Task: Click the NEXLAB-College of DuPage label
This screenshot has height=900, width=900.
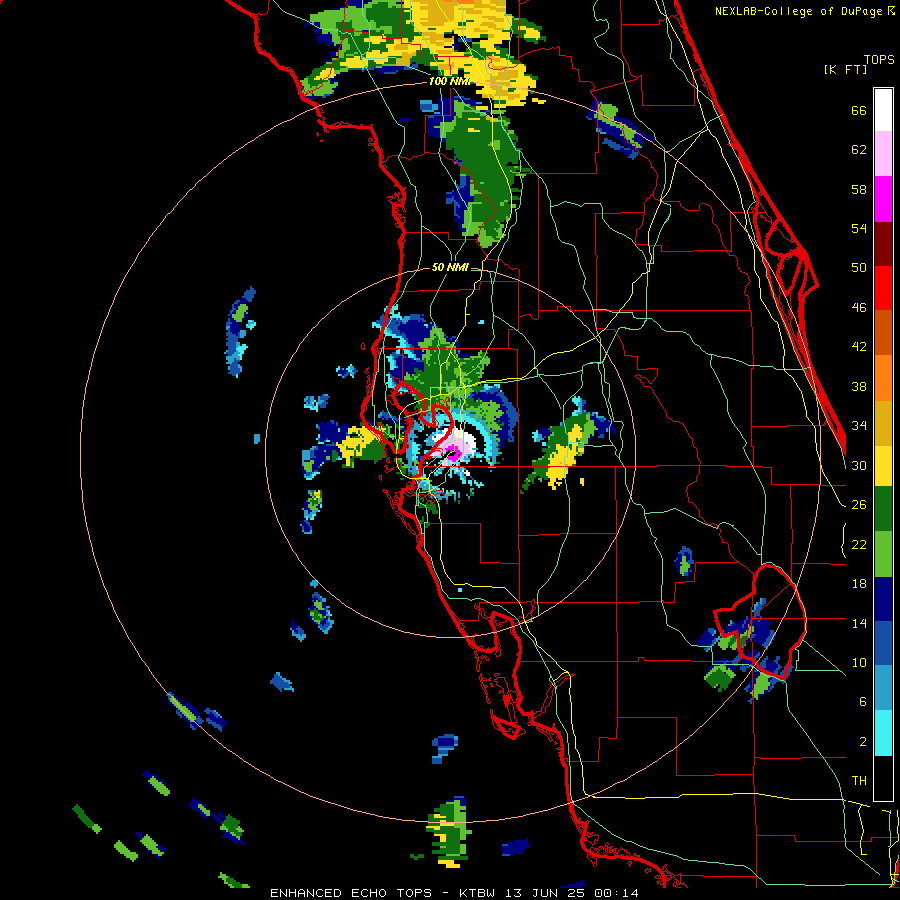Action: pyautogui.click(x=805, y=11)
